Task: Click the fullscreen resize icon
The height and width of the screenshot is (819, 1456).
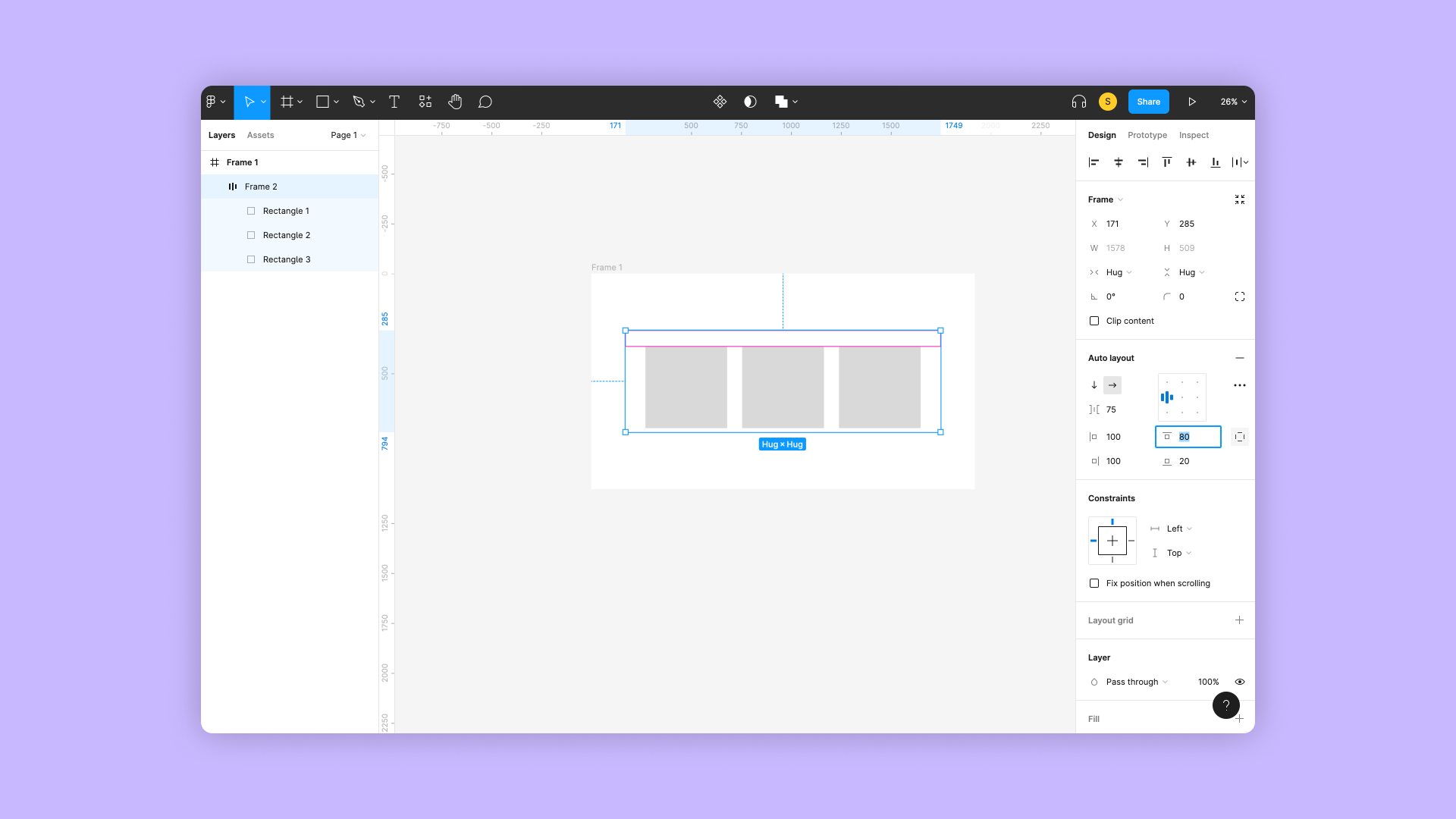Action: (1240, 199)
